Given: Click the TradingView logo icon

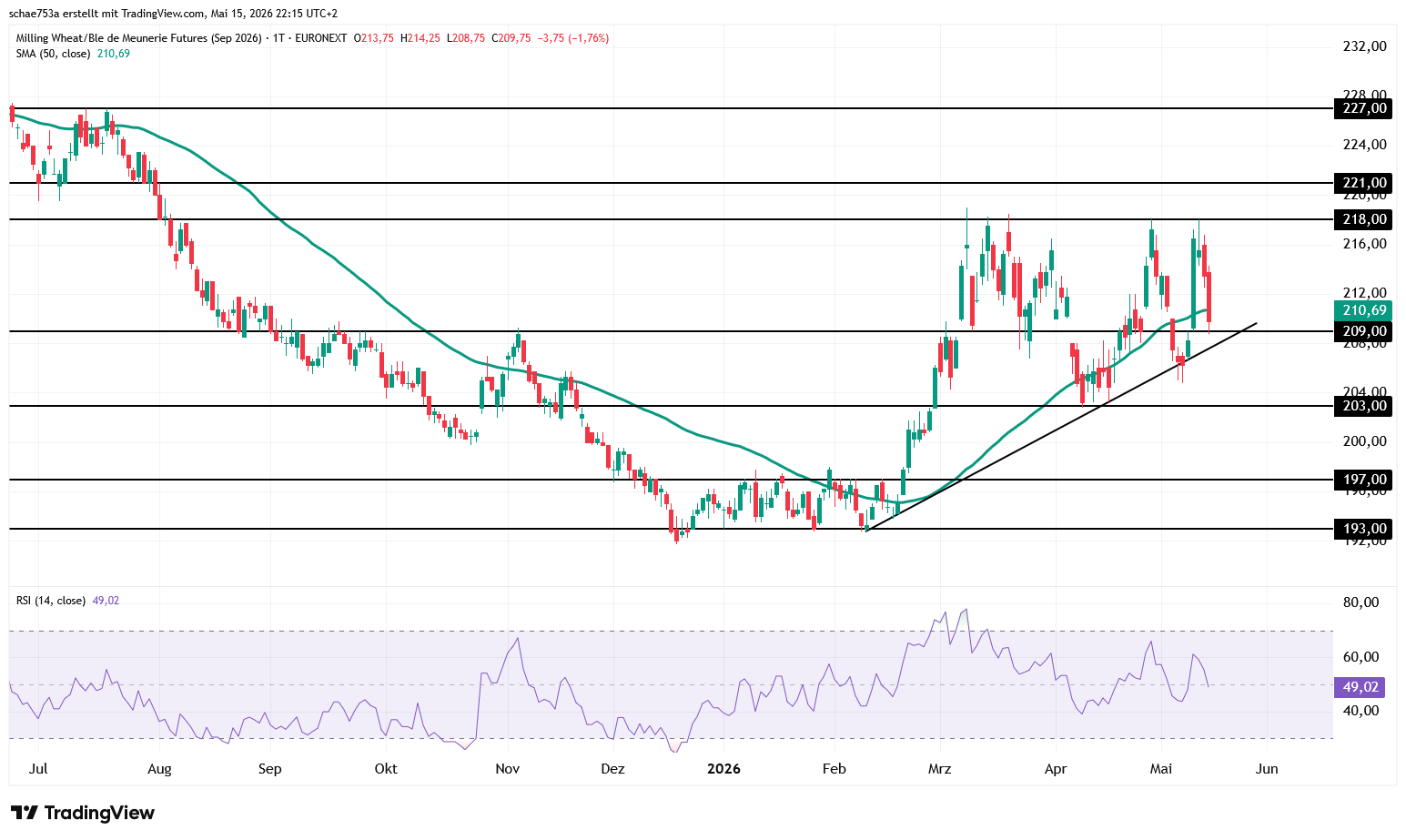Looking at the screenshot, I should coord(25,813).
